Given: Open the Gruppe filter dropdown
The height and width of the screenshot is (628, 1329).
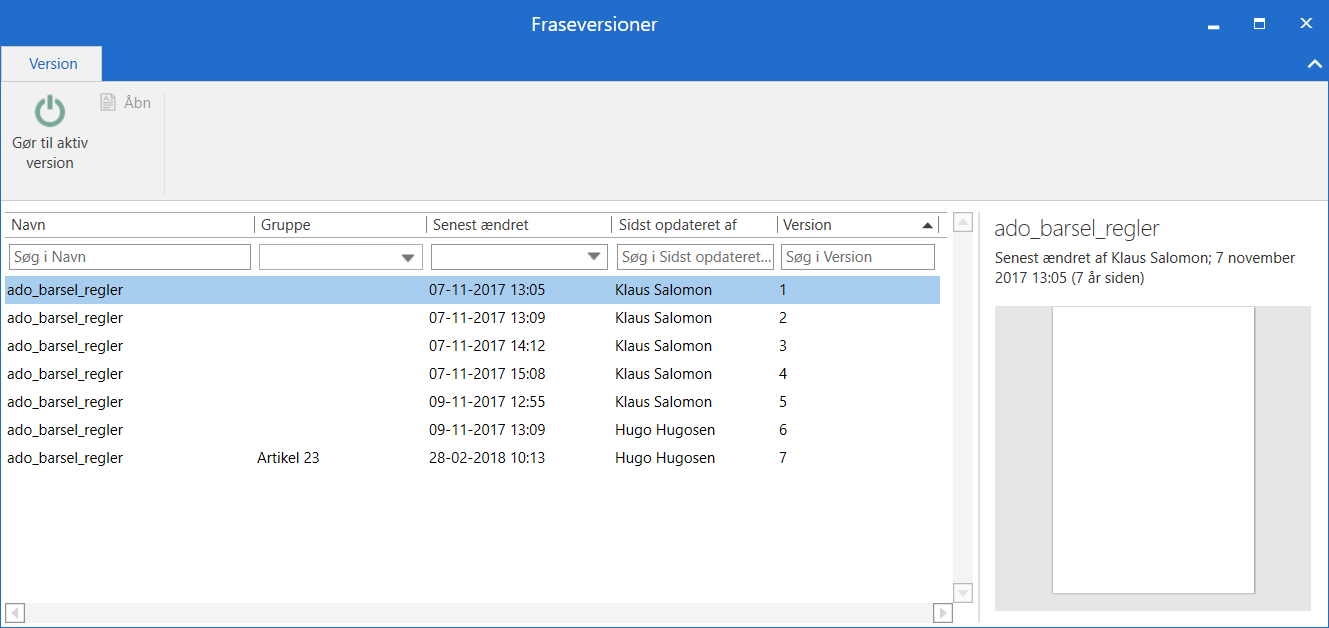Looking at the screenshot, I should coord(408,258).
